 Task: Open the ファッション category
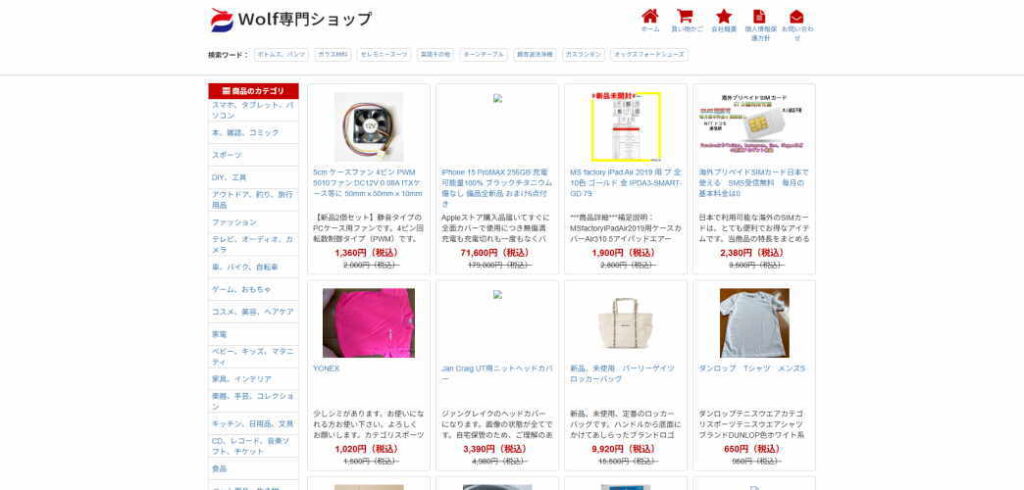coord(234,222)
